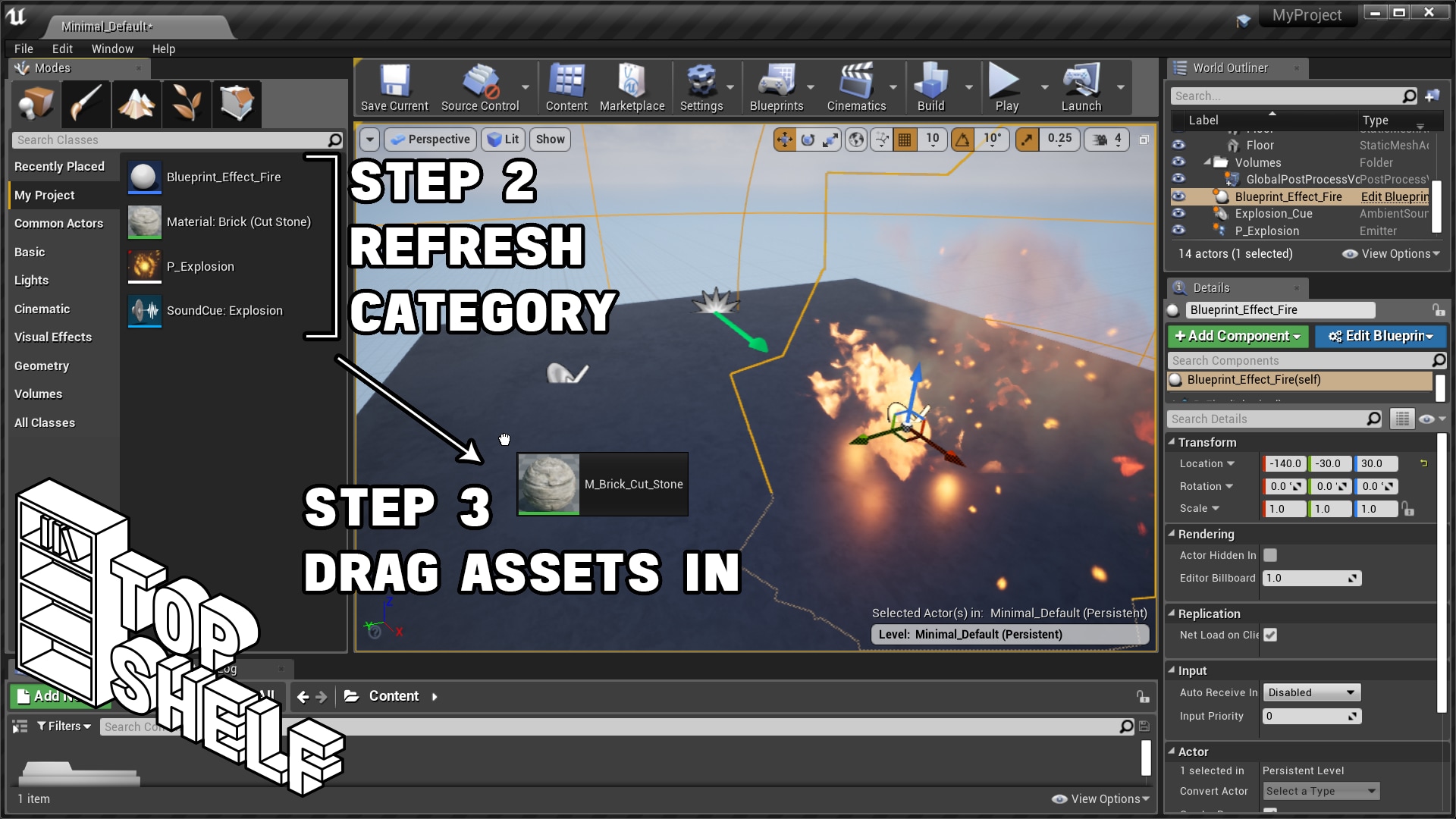This screenshot has width=1456, height=819.
Task: Click the viewport Show button
Action: tap(550, 140)
